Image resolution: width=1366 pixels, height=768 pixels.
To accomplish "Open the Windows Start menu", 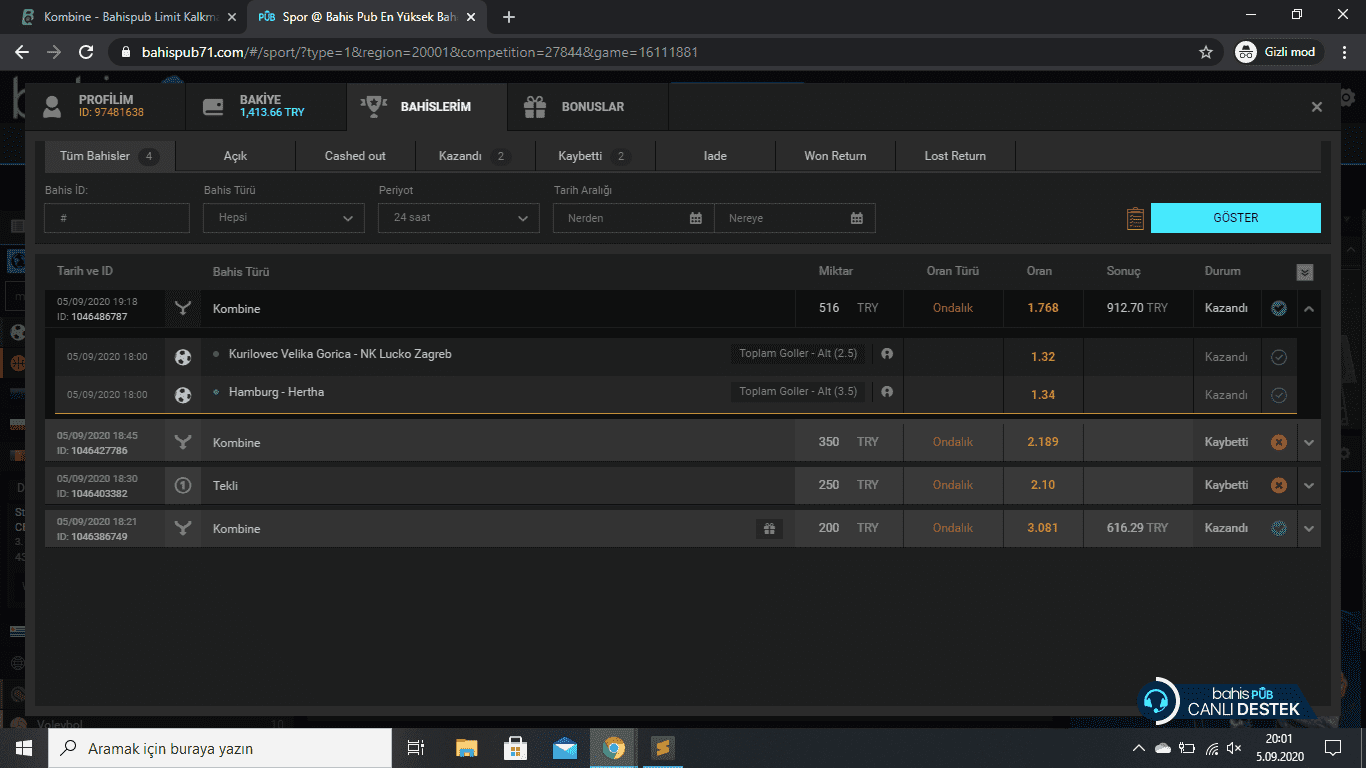I will [x=24, y=748].
